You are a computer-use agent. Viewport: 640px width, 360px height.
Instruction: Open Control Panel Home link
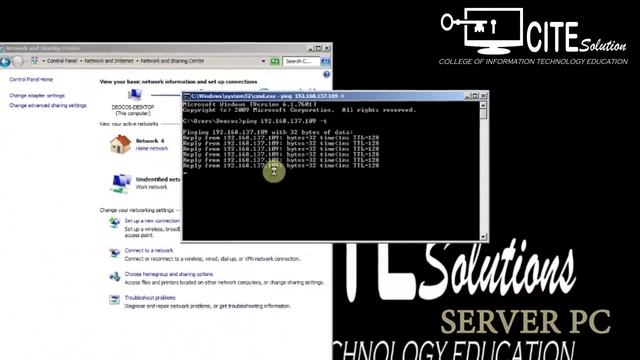click(31, 79)
